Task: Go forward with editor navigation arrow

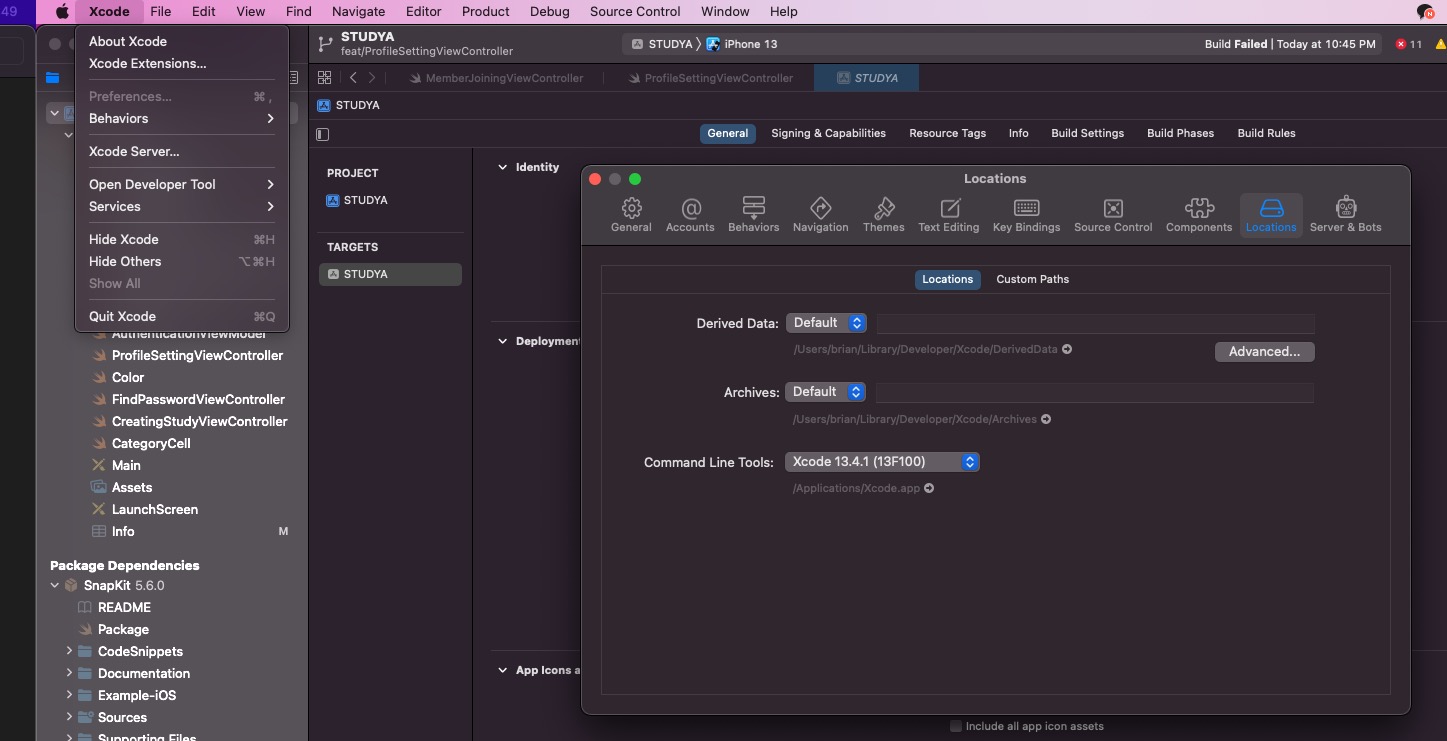Action: (x=372, y=78)
